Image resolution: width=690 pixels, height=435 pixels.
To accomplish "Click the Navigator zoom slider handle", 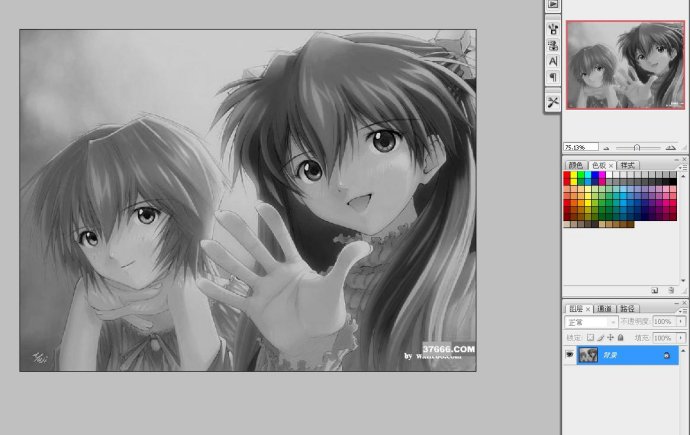I will pyautogui.click(x=637, y=148).
